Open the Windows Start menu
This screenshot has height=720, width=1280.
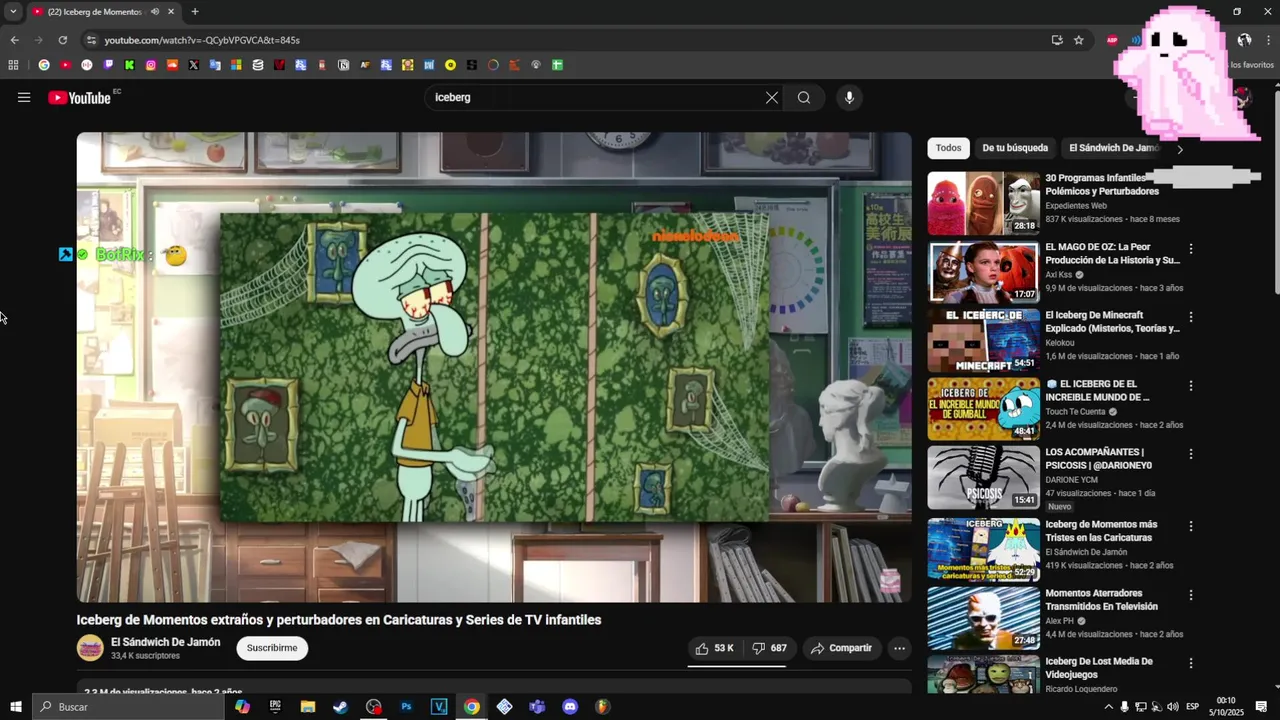(15, 707)
